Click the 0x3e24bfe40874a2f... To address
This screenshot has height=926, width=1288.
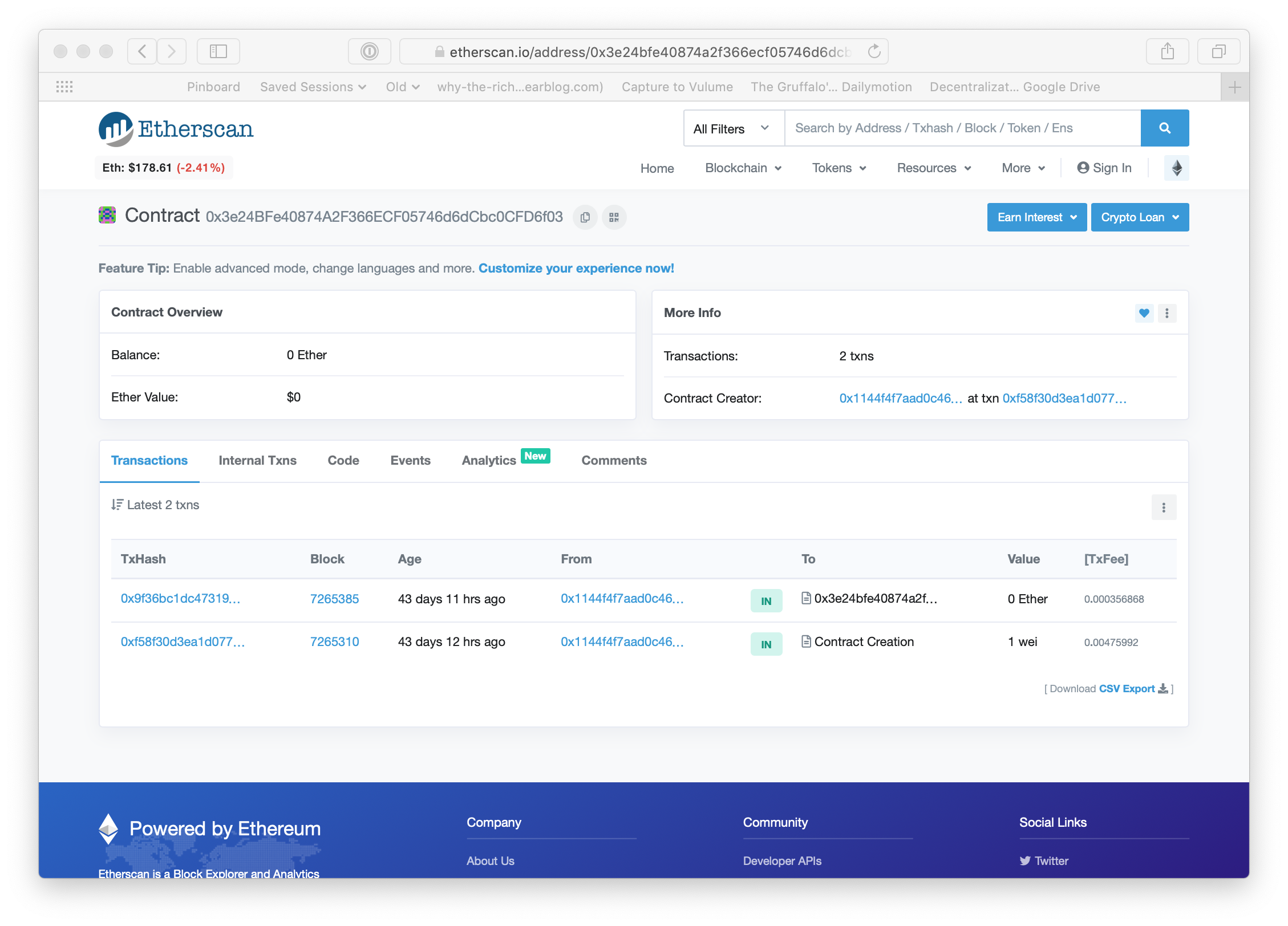click(875, 599)
